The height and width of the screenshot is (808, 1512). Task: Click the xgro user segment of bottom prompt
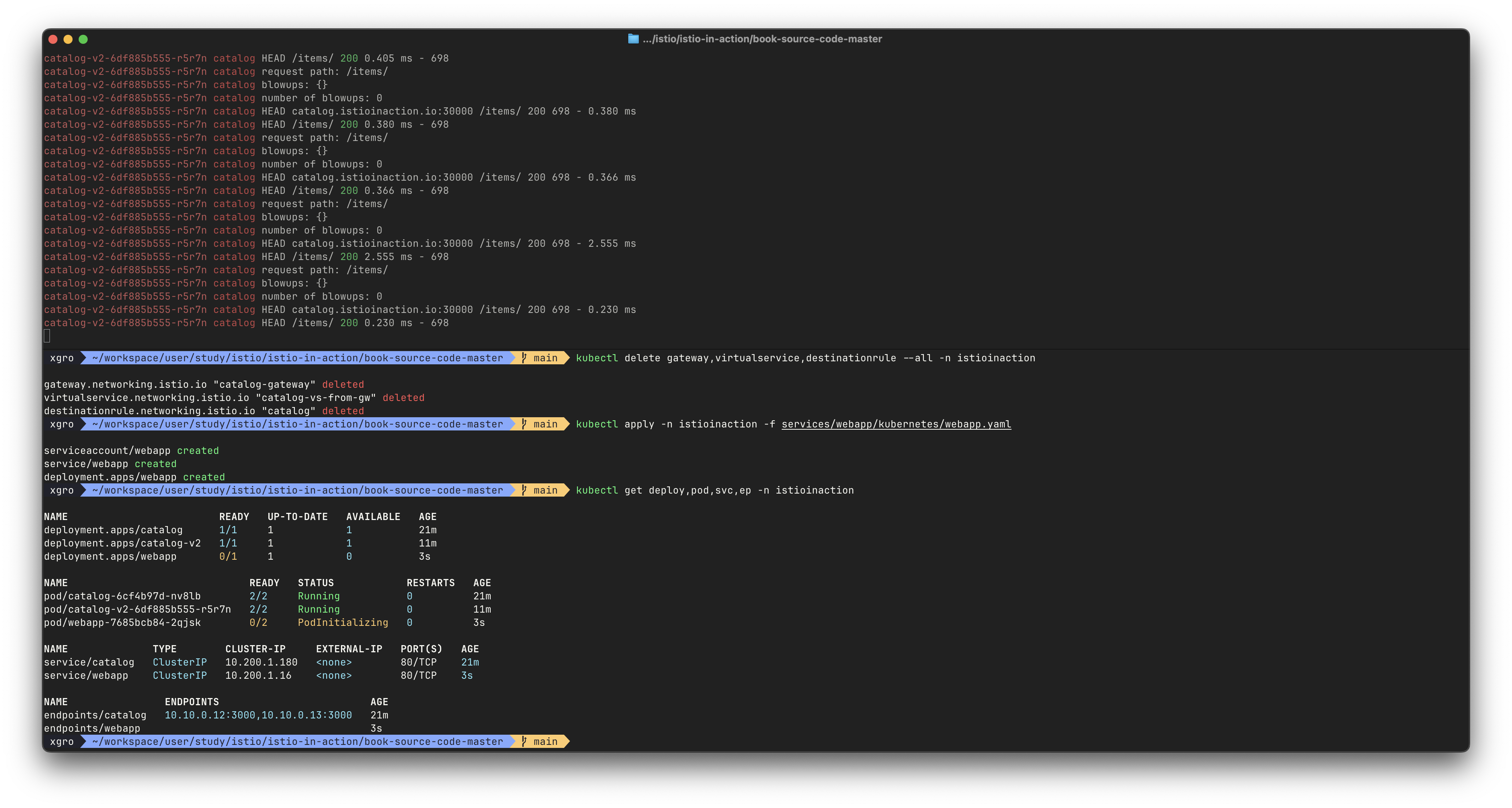point(62,742)
